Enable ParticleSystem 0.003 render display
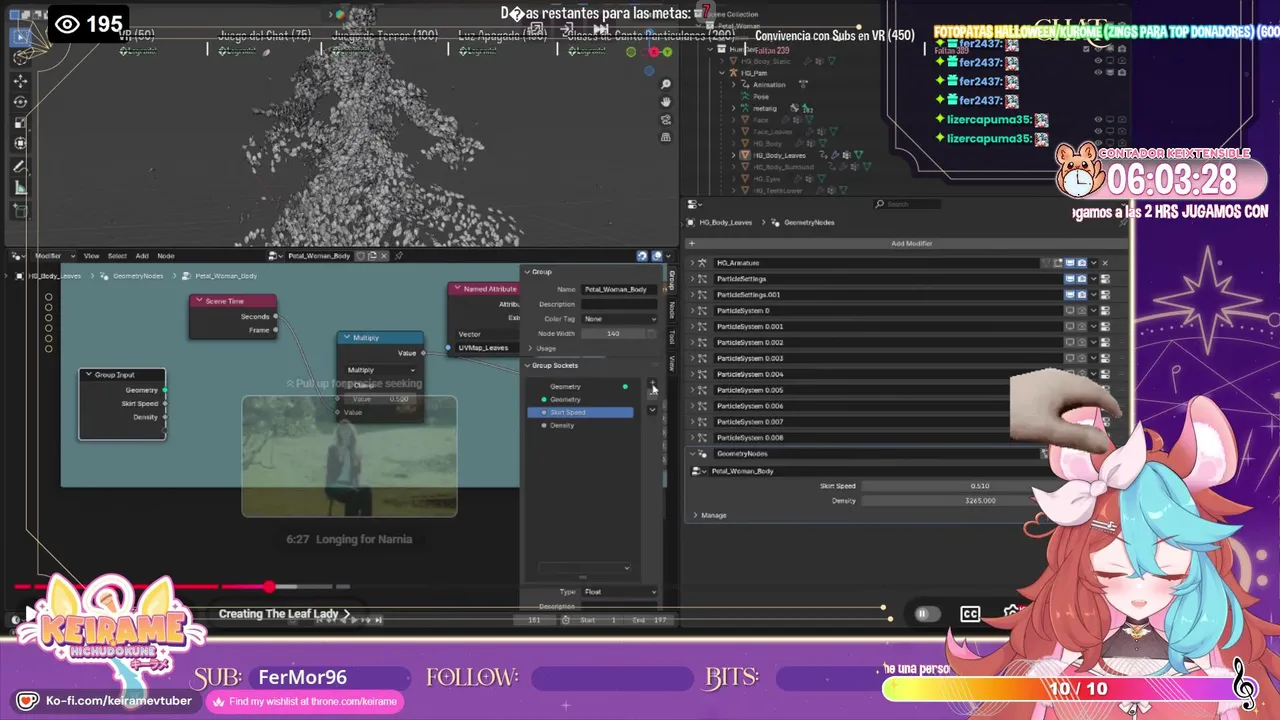This screenshot has width=1280, height=720. 1081,358
